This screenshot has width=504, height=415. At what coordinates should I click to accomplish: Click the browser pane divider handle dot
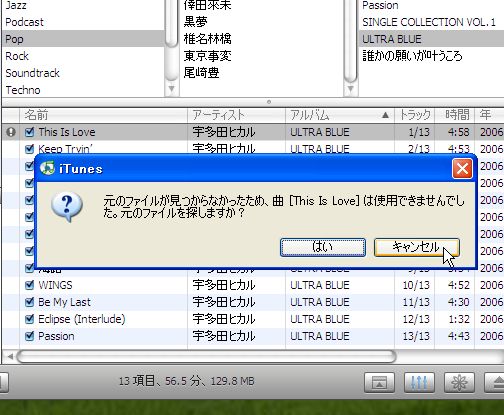(x=269, y=102)
